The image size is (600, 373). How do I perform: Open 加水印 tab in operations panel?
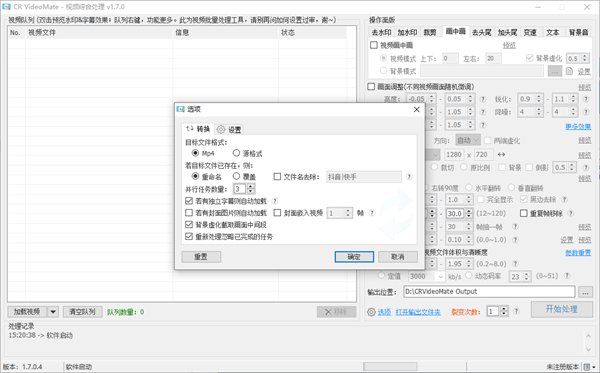click(x=407, y=33)
